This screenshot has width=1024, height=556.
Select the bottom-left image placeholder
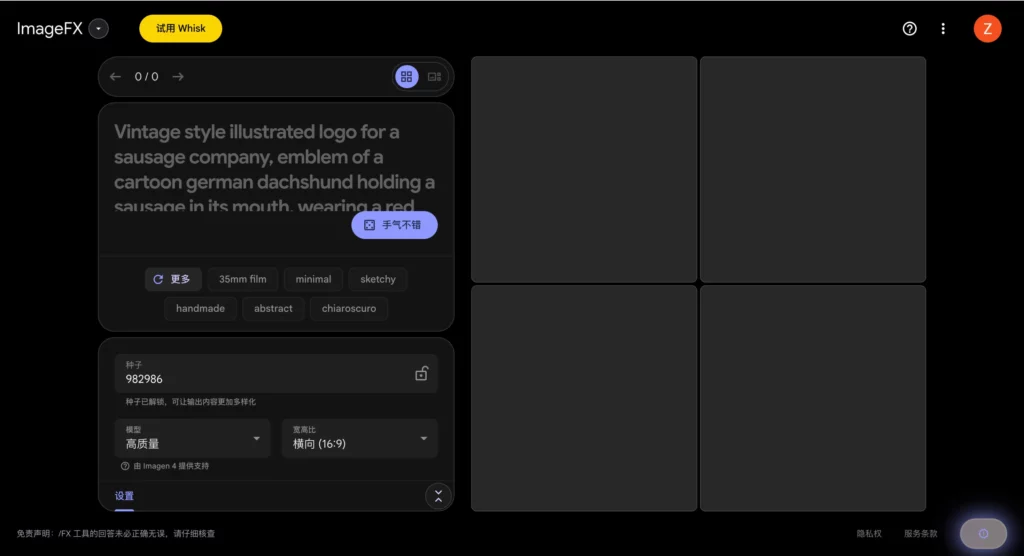coord(584,398)
